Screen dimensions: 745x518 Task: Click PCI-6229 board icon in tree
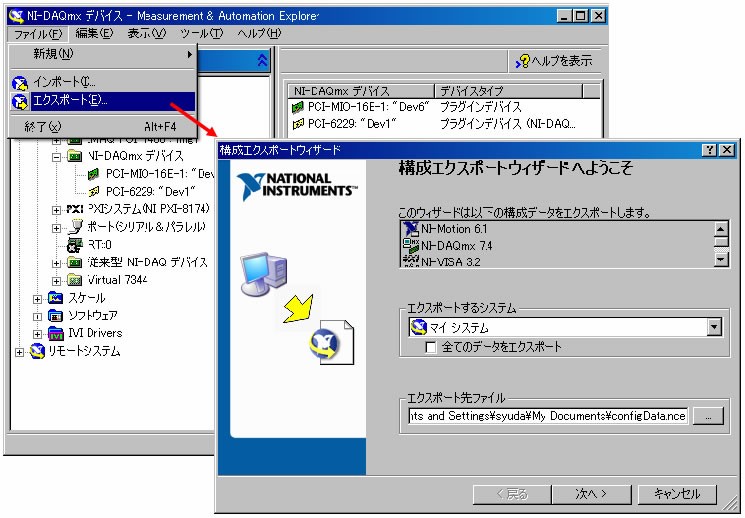pyautogui.click(x=94, y=192)
